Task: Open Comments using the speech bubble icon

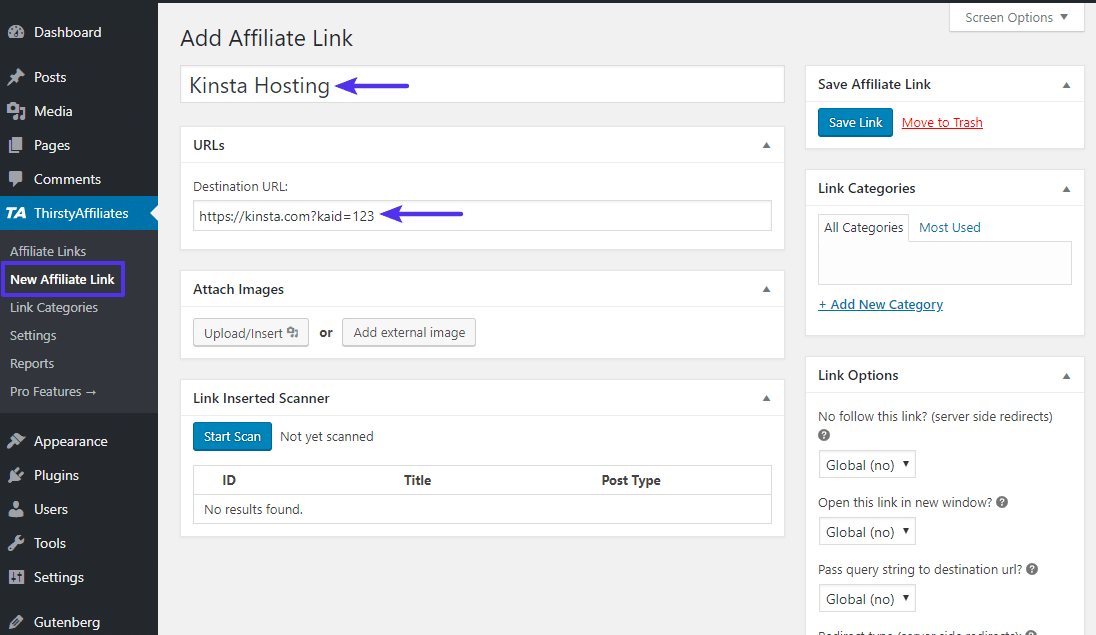Action: pyautogui.click(x=18, y=178)
